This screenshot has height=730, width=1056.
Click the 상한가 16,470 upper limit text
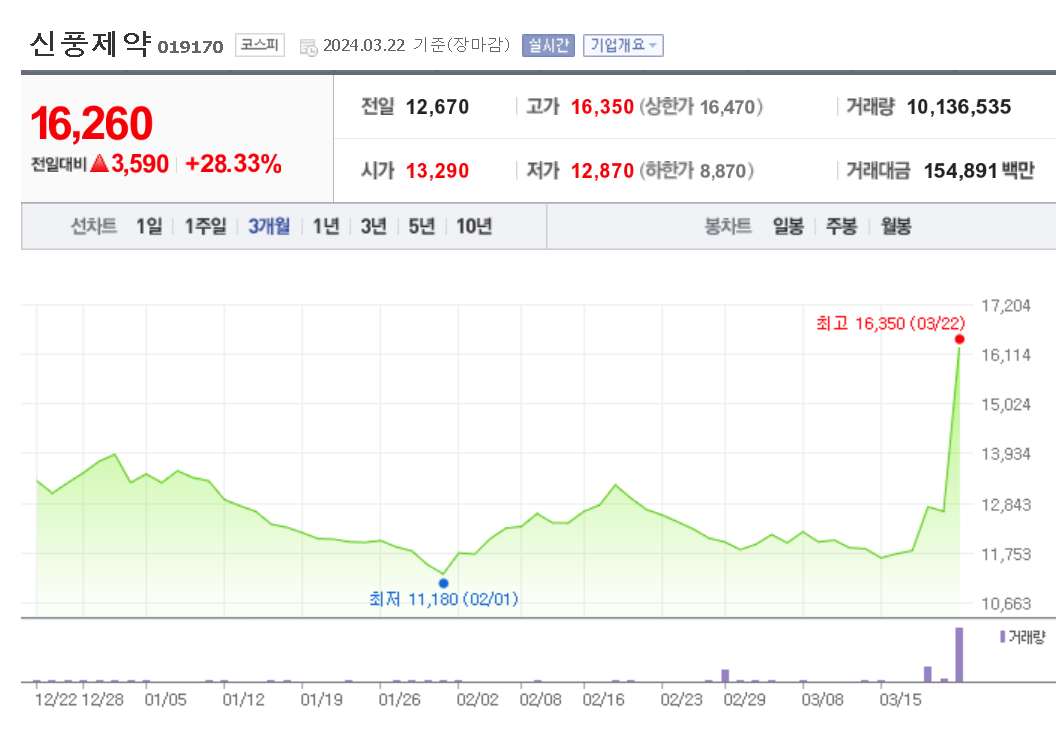coord(700,106)
